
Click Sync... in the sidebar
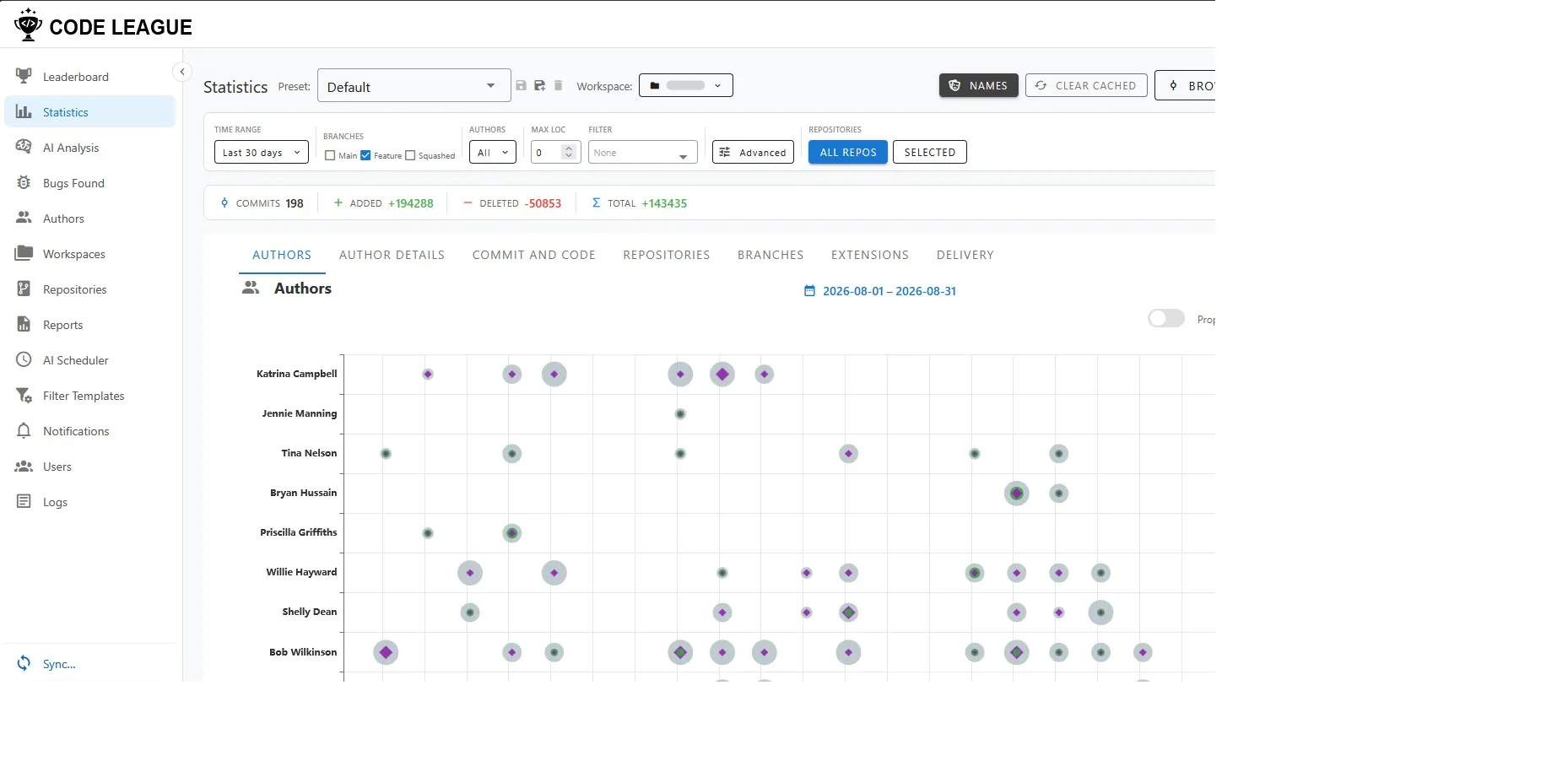coord(59,664)
